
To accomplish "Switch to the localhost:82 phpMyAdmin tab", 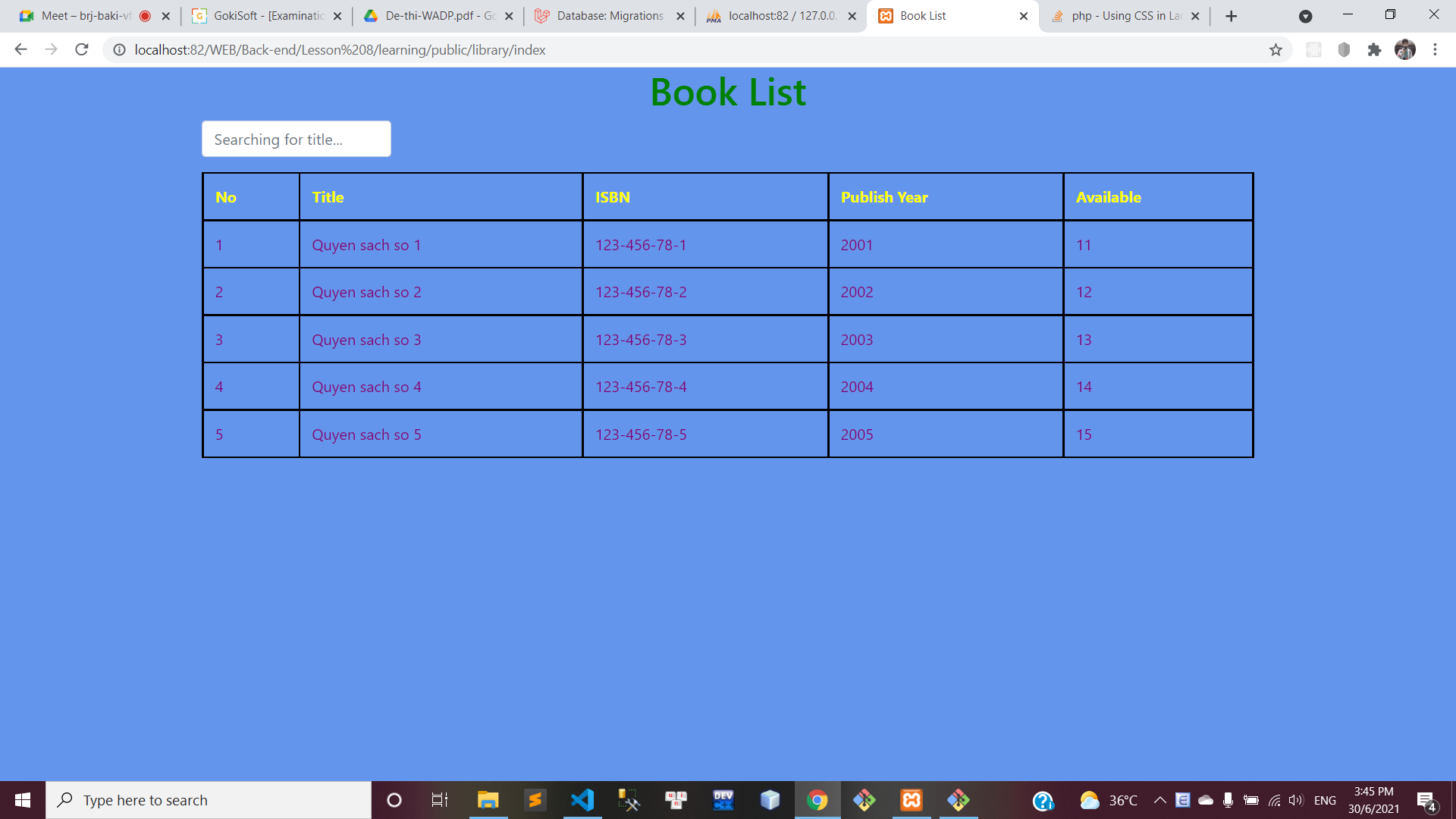I will pyautogui.click(x=782, y=16).
